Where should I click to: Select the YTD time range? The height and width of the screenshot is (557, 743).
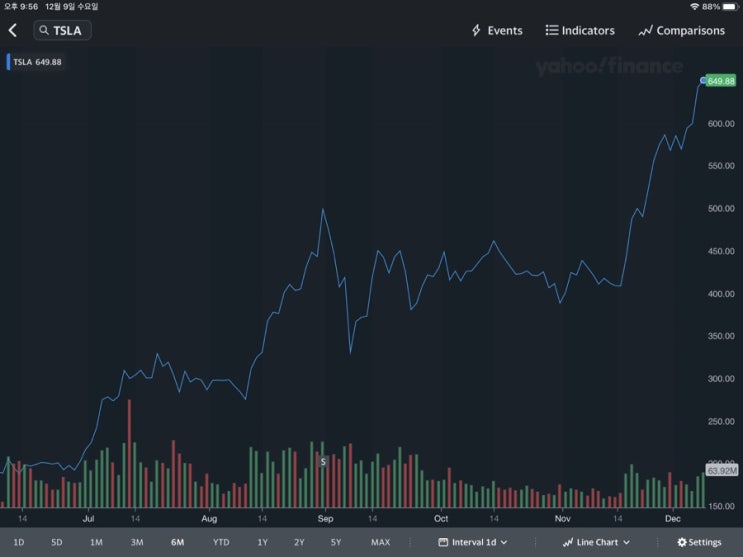tap(221, 542)
